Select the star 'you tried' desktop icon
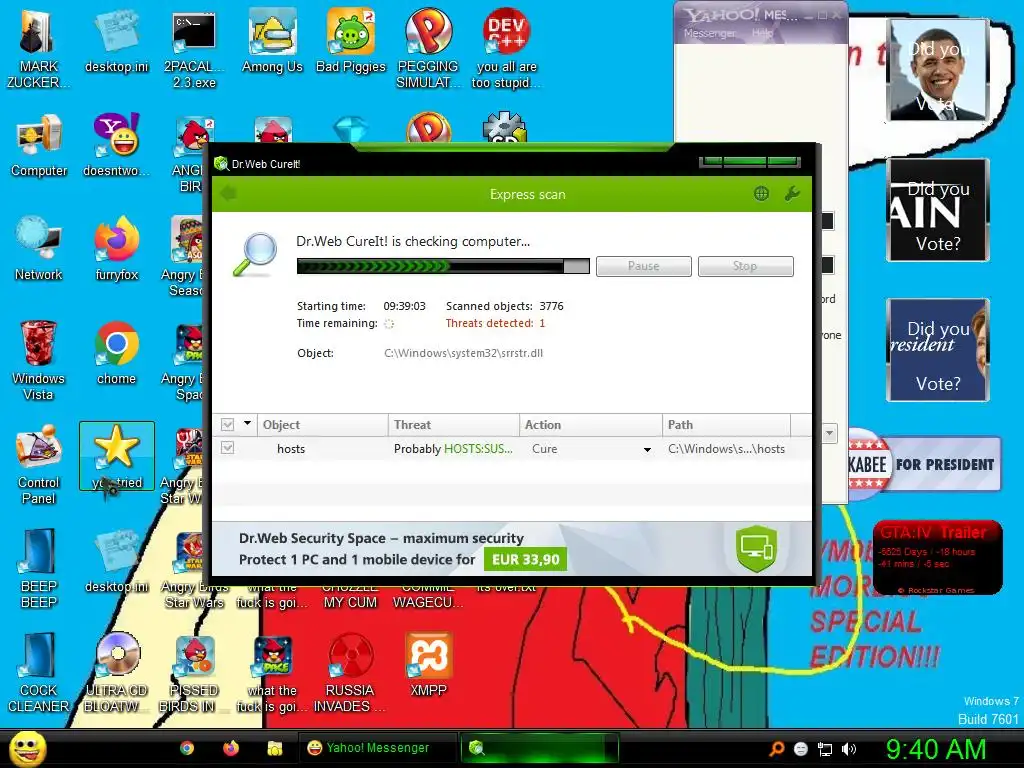The width and height of the screenshot is (1024, 768). [117, 456]
